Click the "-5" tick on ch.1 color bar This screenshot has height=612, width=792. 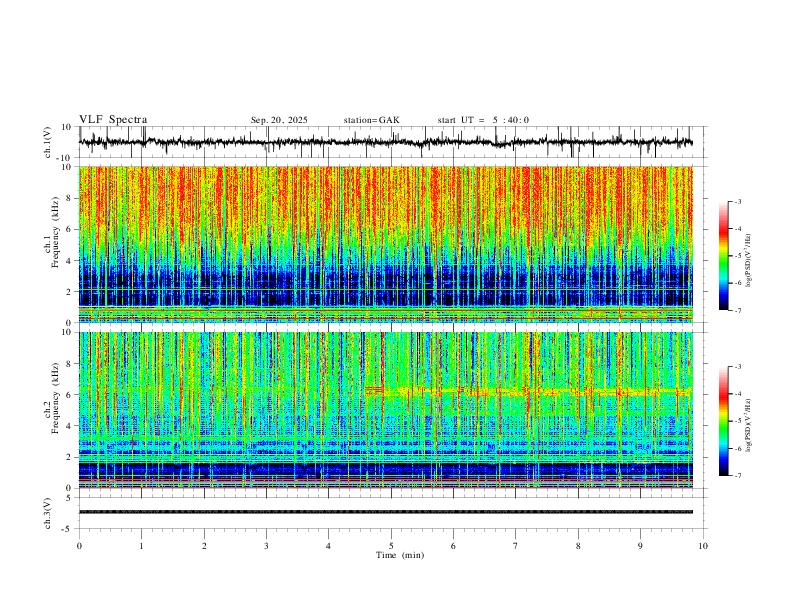(x=737, y=256)
